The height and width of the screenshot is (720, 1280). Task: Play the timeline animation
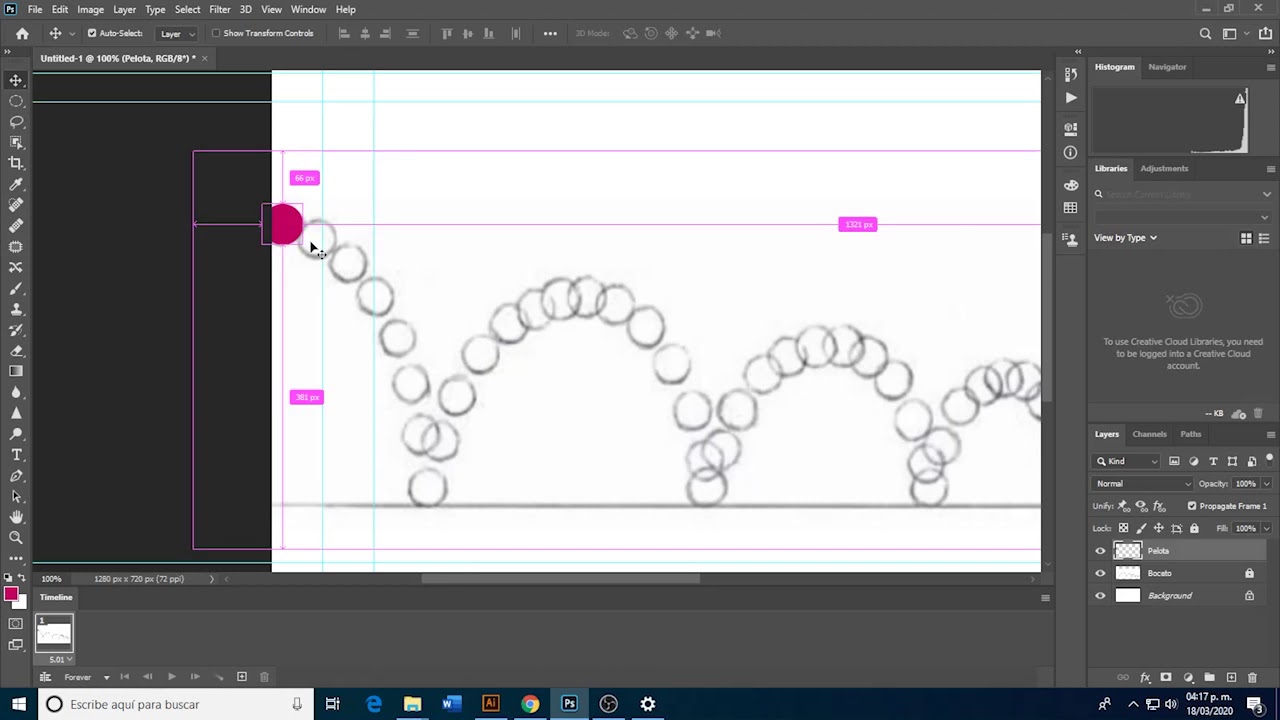pos(171,678)
